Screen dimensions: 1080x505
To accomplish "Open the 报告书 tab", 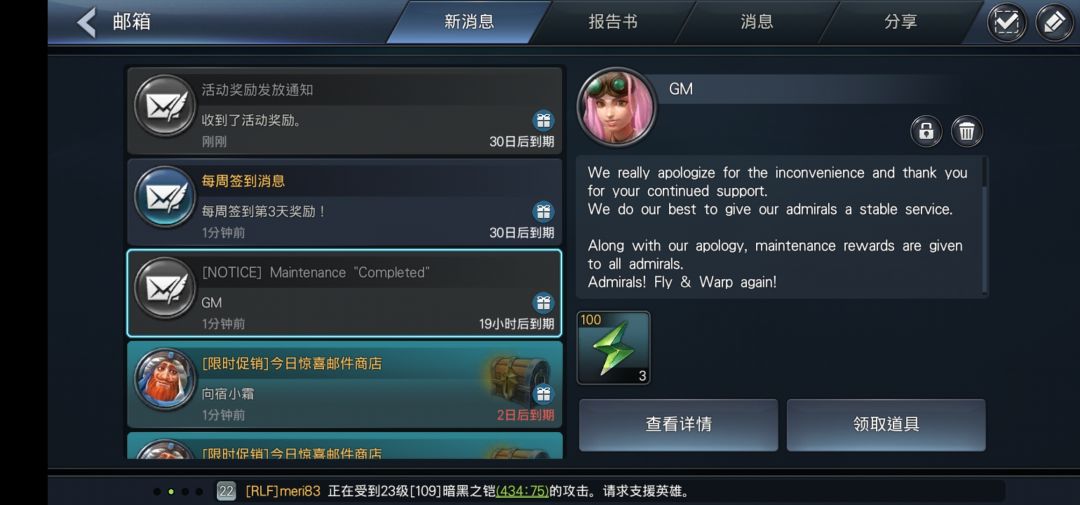I will click(x=612, y=22).
